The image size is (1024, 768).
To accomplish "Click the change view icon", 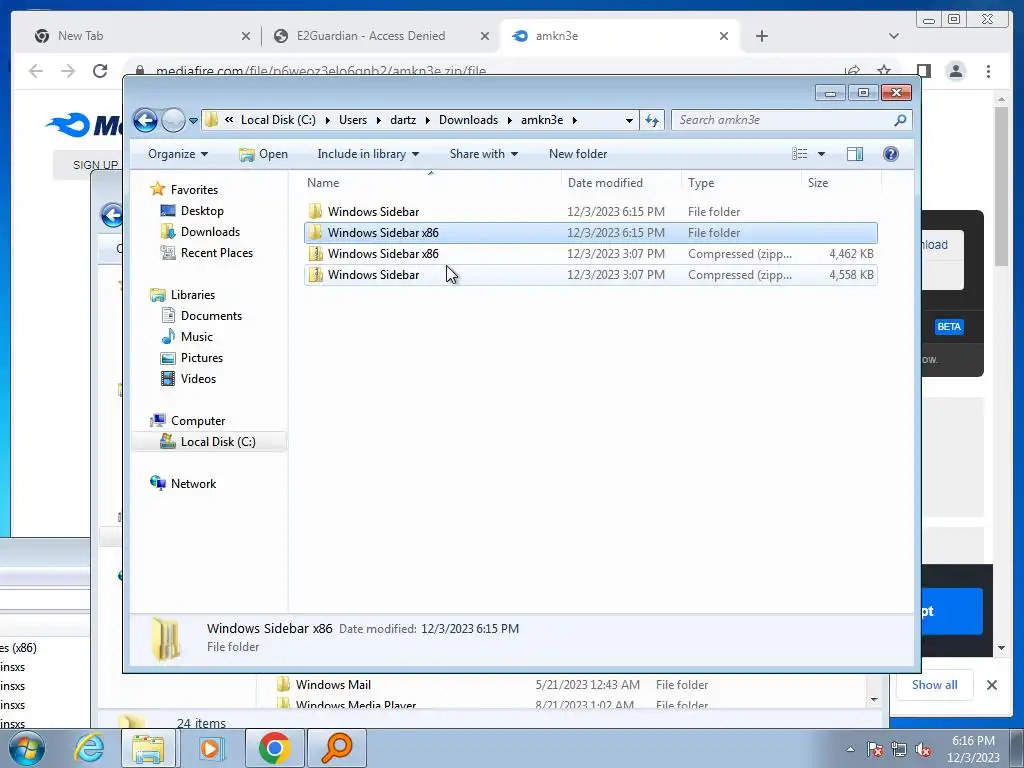I will point(800,154).
